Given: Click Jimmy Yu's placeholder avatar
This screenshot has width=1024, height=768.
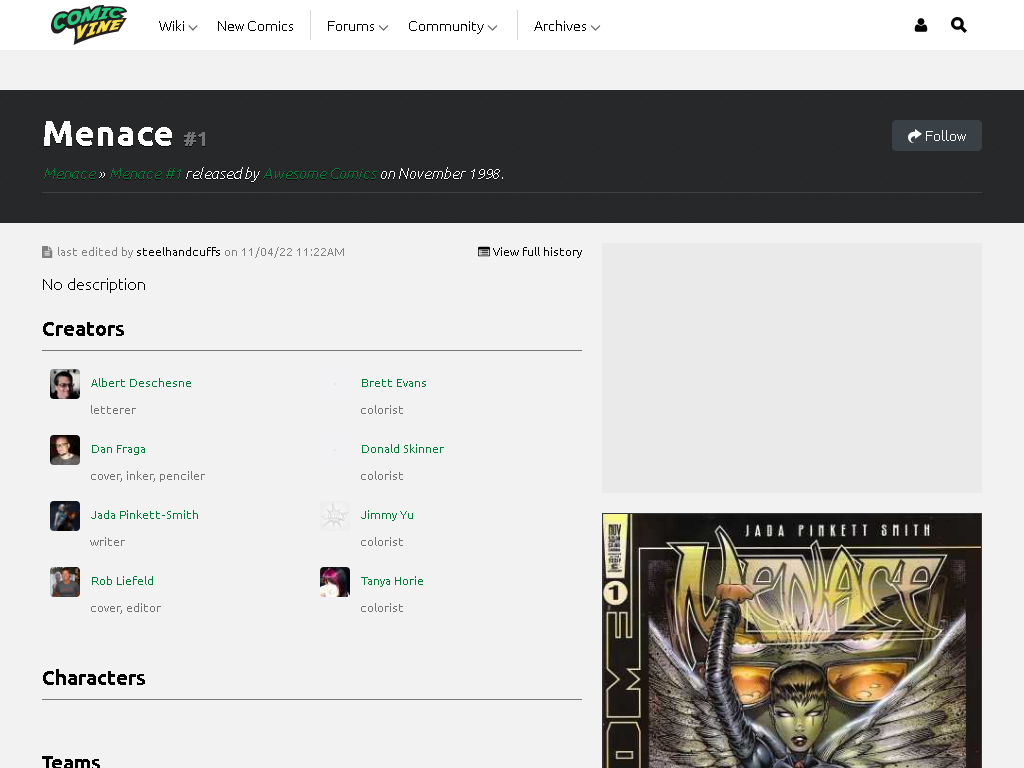Looking at the screenshot, I should tap(335, 516).
